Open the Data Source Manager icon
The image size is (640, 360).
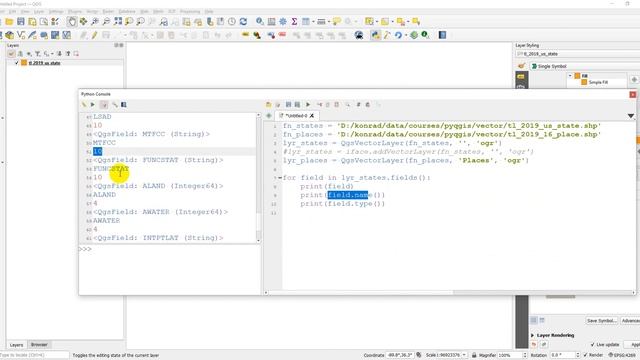point(9,35)
